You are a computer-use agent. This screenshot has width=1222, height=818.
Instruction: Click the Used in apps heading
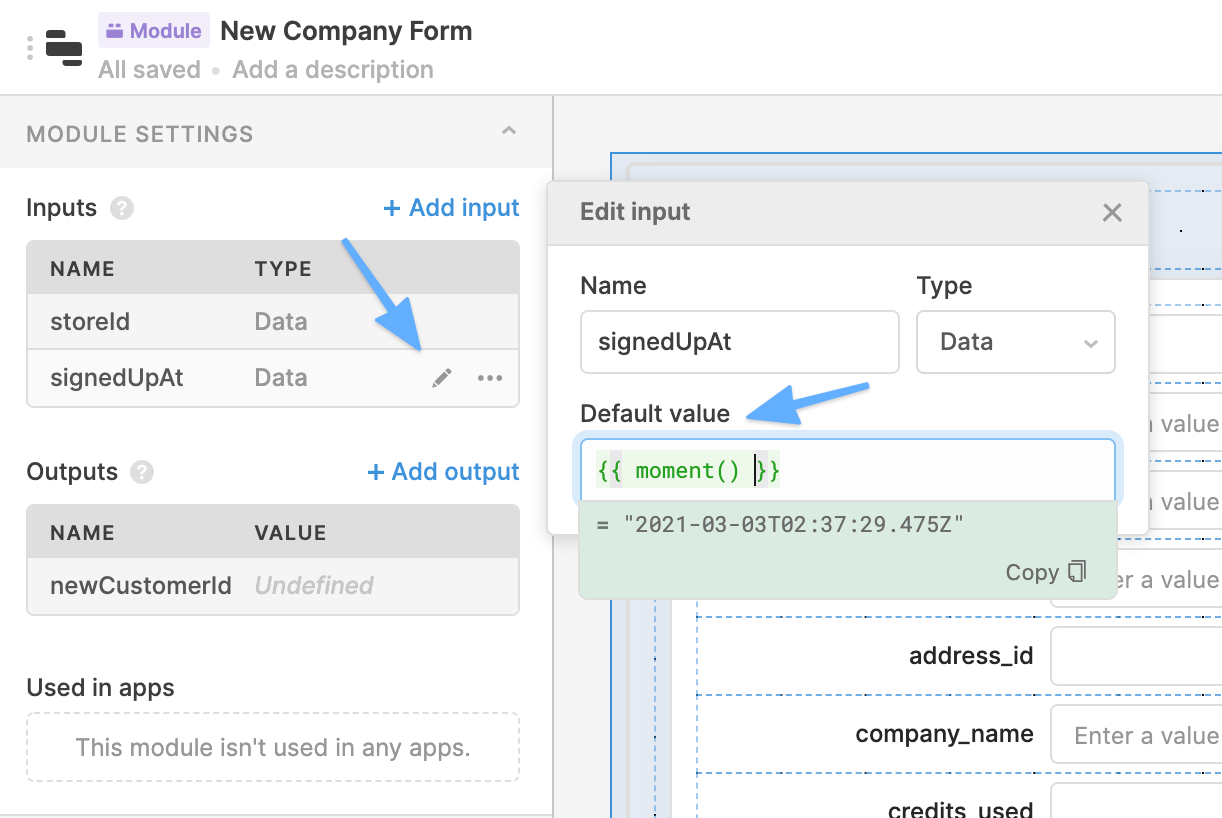coord(100,688)
